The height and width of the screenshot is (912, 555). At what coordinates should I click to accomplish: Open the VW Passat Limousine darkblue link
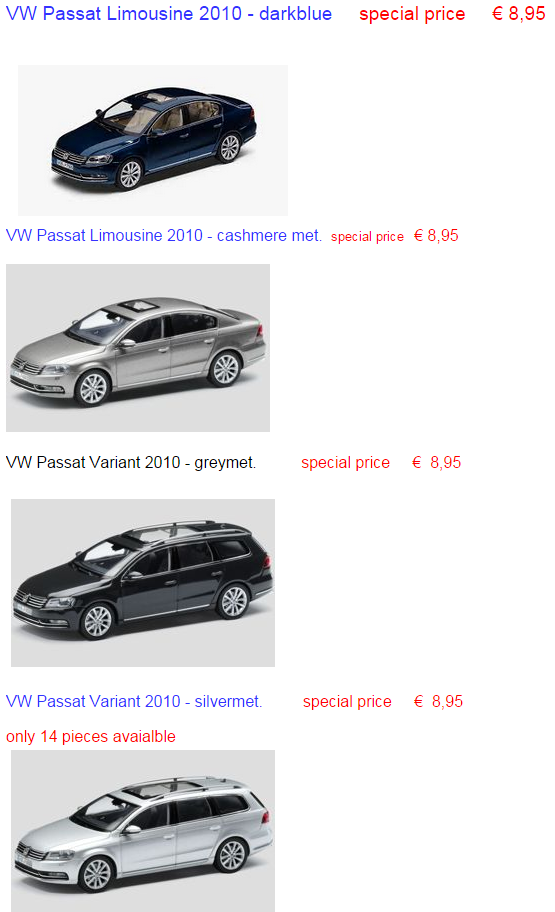(169, 13)
